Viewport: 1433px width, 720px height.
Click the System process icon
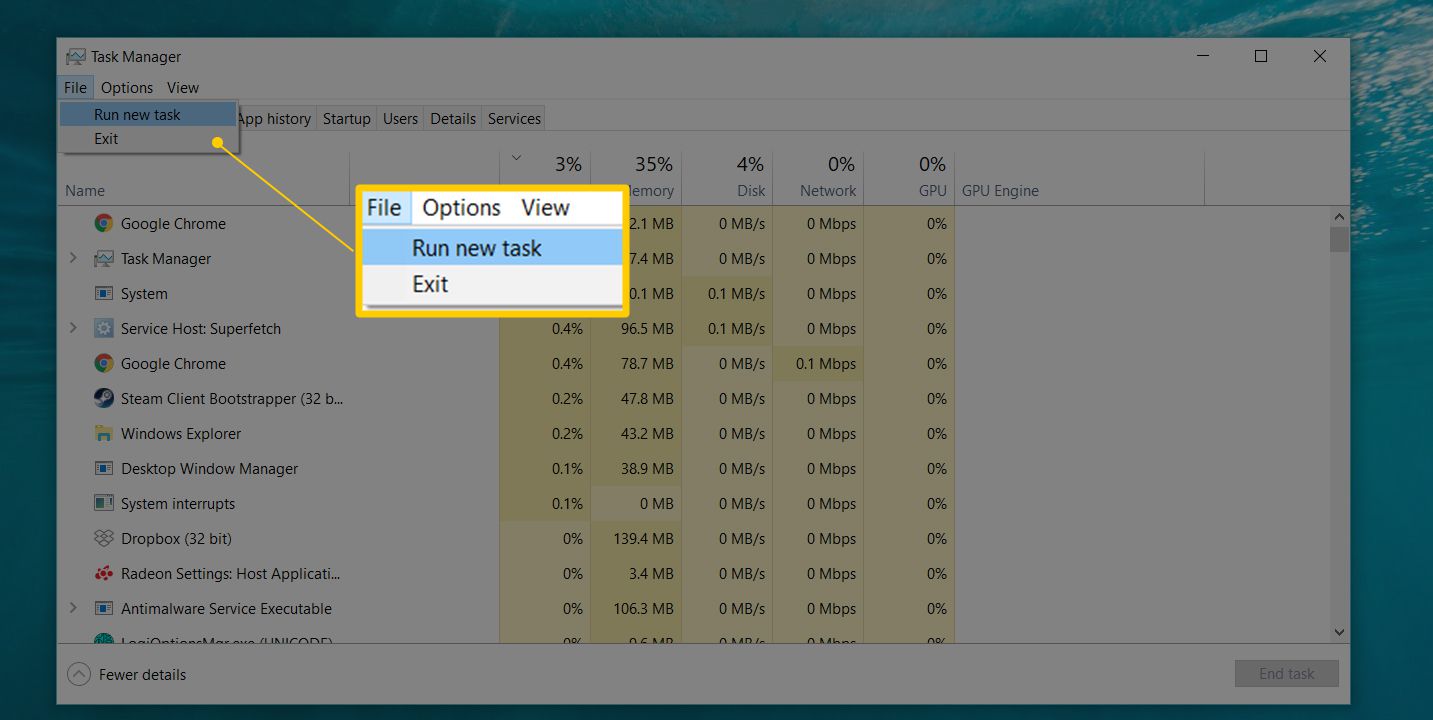click(103, 293)
